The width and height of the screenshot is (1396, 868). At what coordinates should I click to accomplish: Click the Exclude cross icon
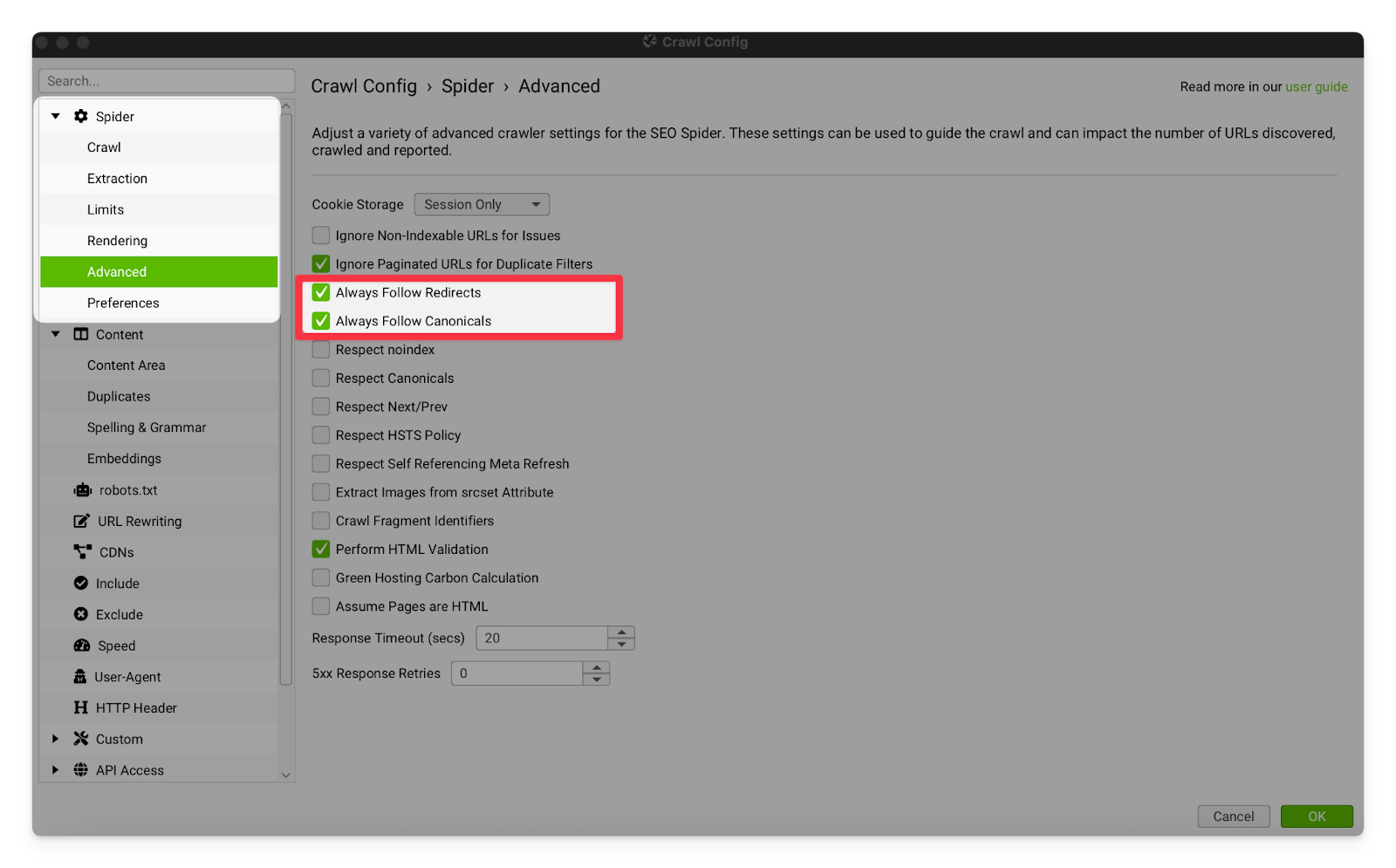81,614
